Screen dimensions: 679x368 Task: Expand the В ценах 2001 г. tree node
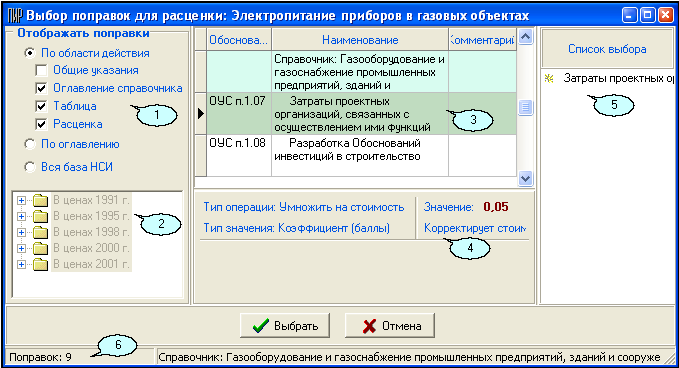click(21, 265)
